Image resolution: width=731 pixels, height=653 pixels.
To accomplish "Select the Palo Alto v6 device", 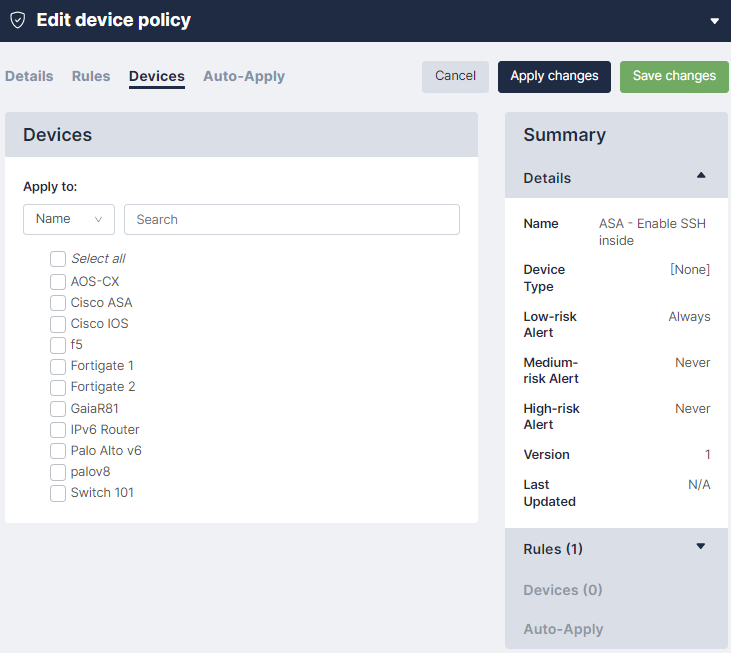I will click(x=58, y=451).
